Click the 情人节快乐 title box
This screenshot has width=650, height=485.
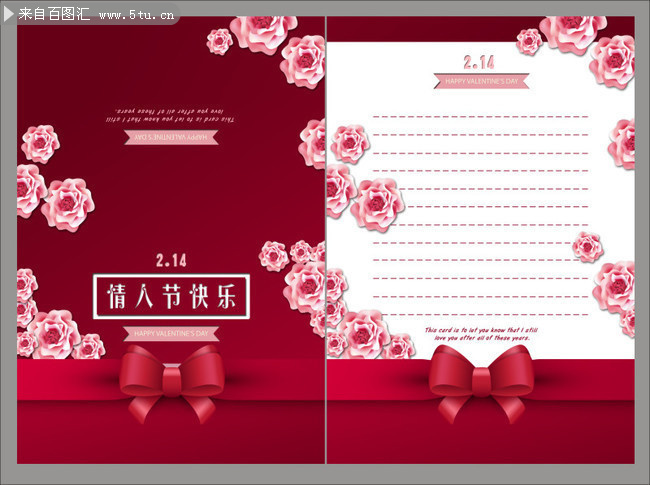click(x=171, y=296)
